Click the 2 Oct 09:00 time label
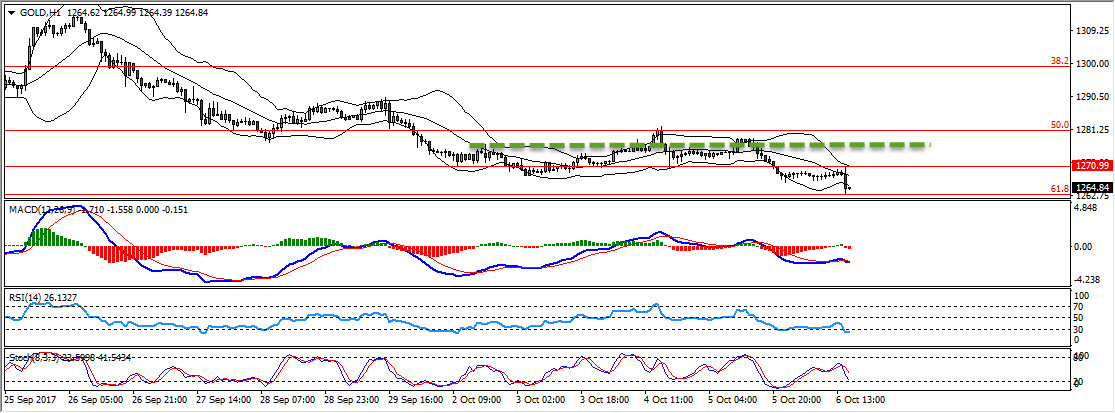 [476, 400]
